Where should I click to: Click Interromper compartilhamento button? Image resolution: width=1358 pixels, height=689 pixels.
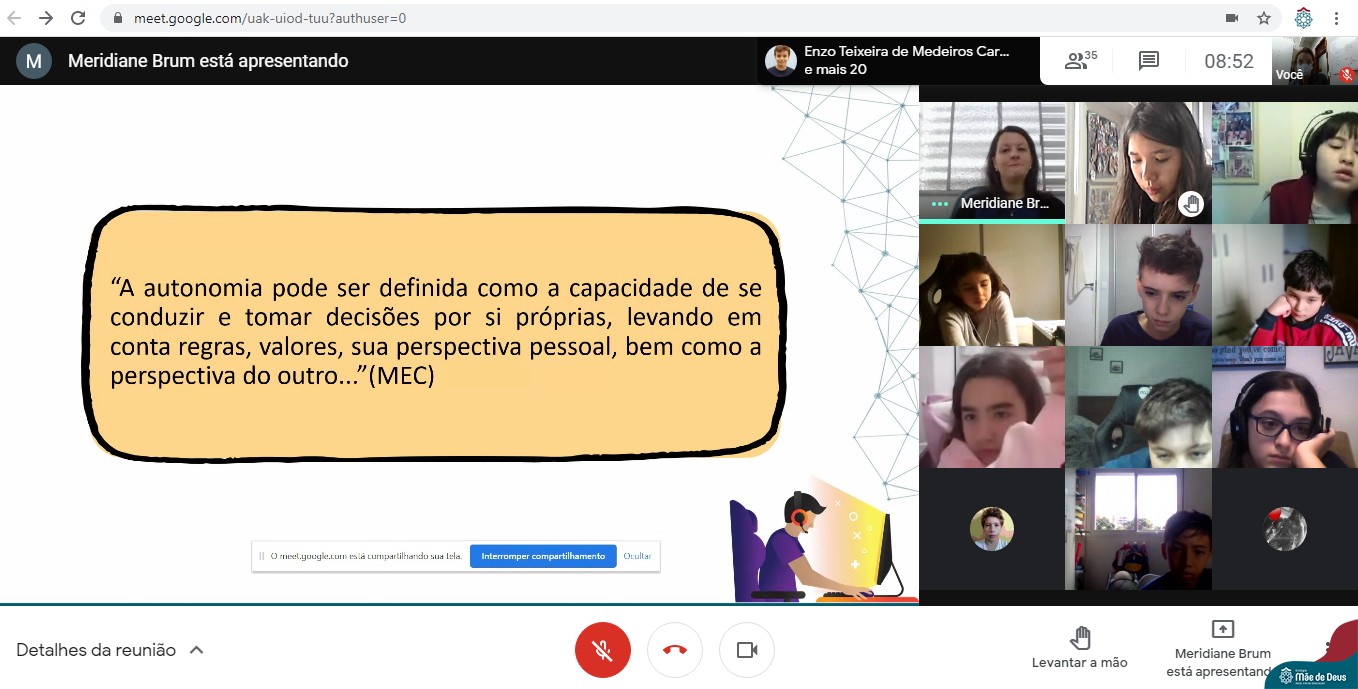pyautogui.click(x=543, y=556)
